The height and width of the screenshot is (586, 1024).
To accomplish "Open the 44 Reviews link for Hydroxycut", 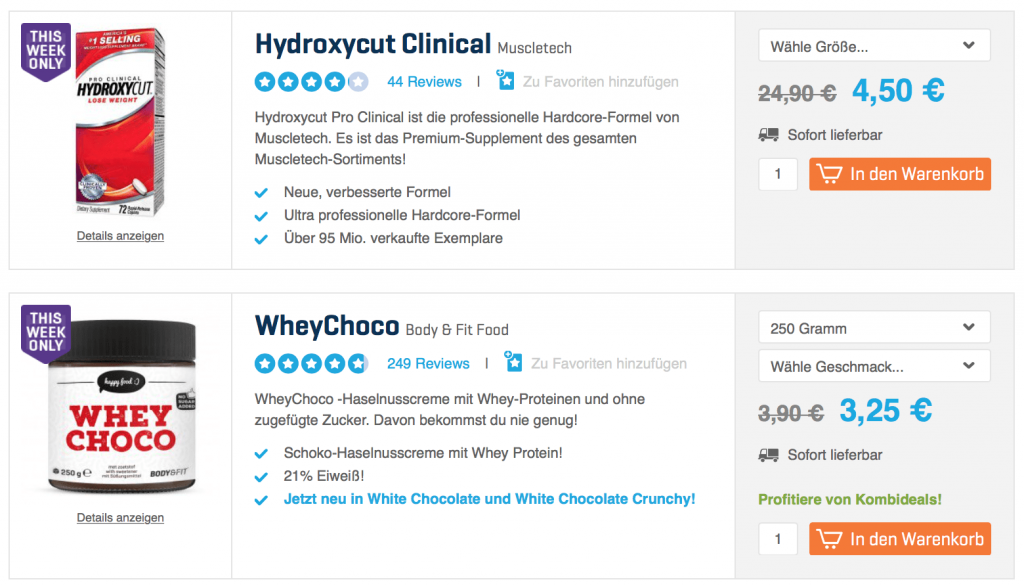I will click(424, 82).
